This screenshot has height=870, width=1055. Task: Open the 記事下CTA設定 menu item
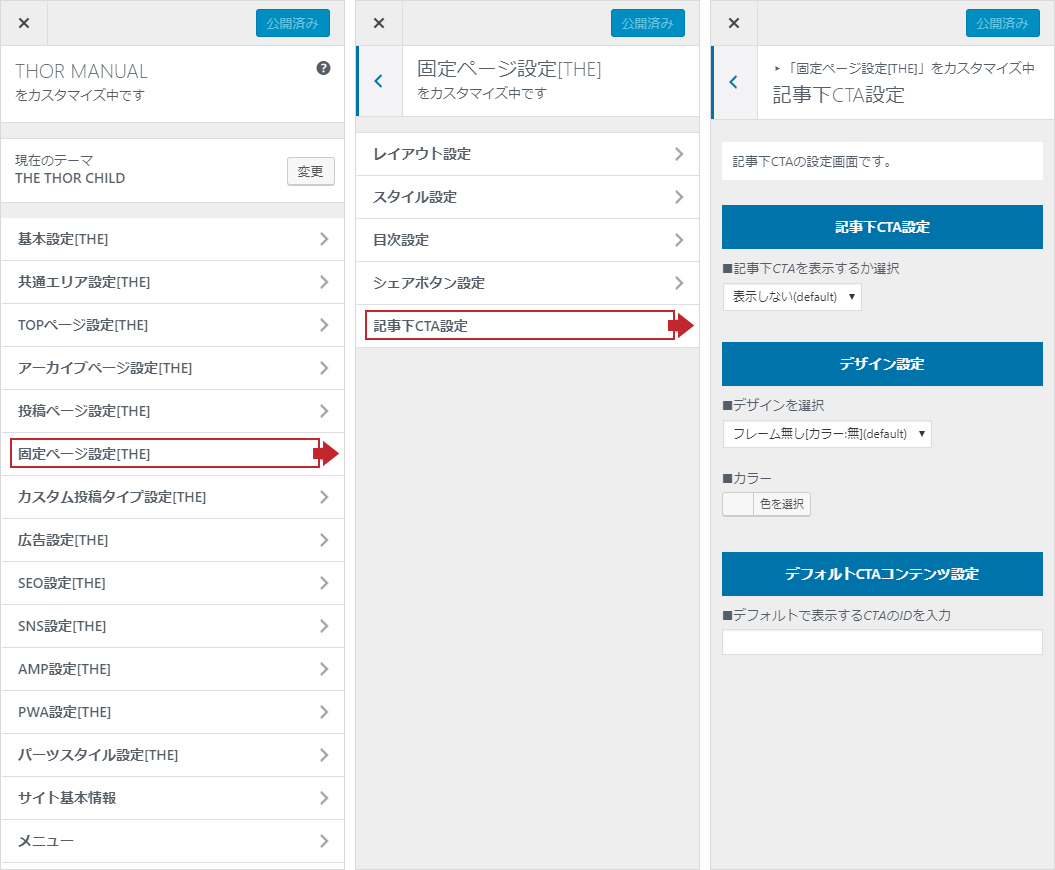click(x=519, y=326)
